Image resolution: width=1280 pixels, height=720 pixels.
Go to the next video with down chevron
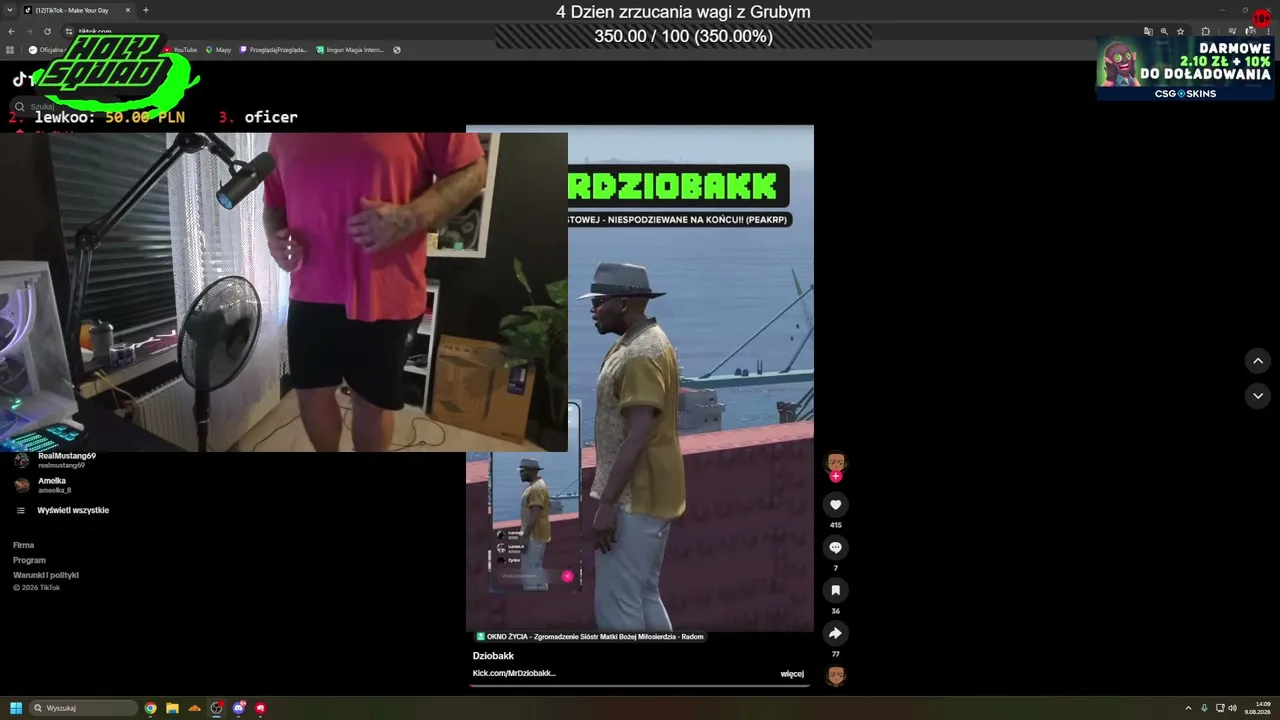(1258, 396)
